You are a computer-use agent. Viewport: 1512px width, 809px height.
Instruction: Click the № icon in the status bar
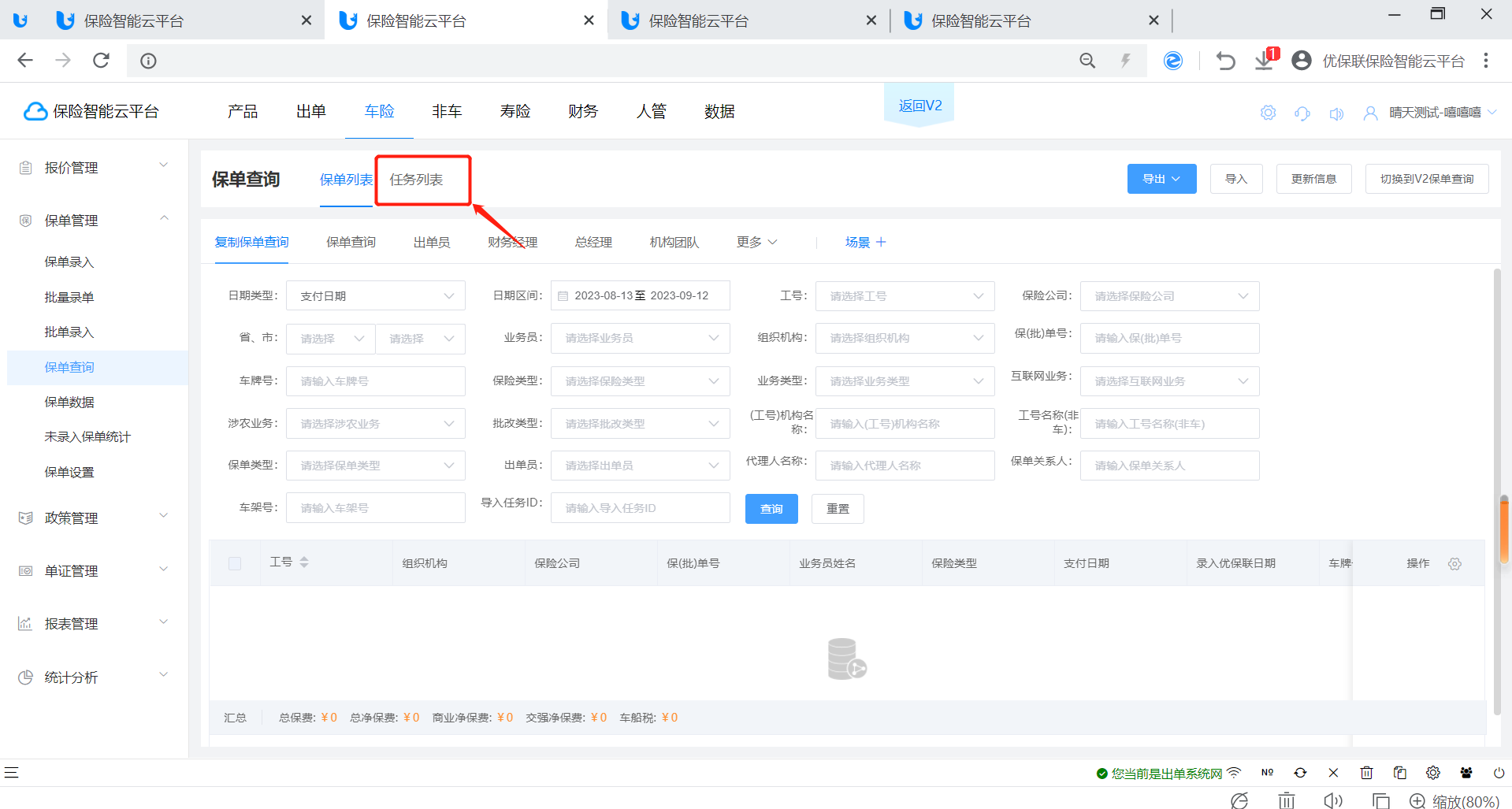click(1267, 773)
